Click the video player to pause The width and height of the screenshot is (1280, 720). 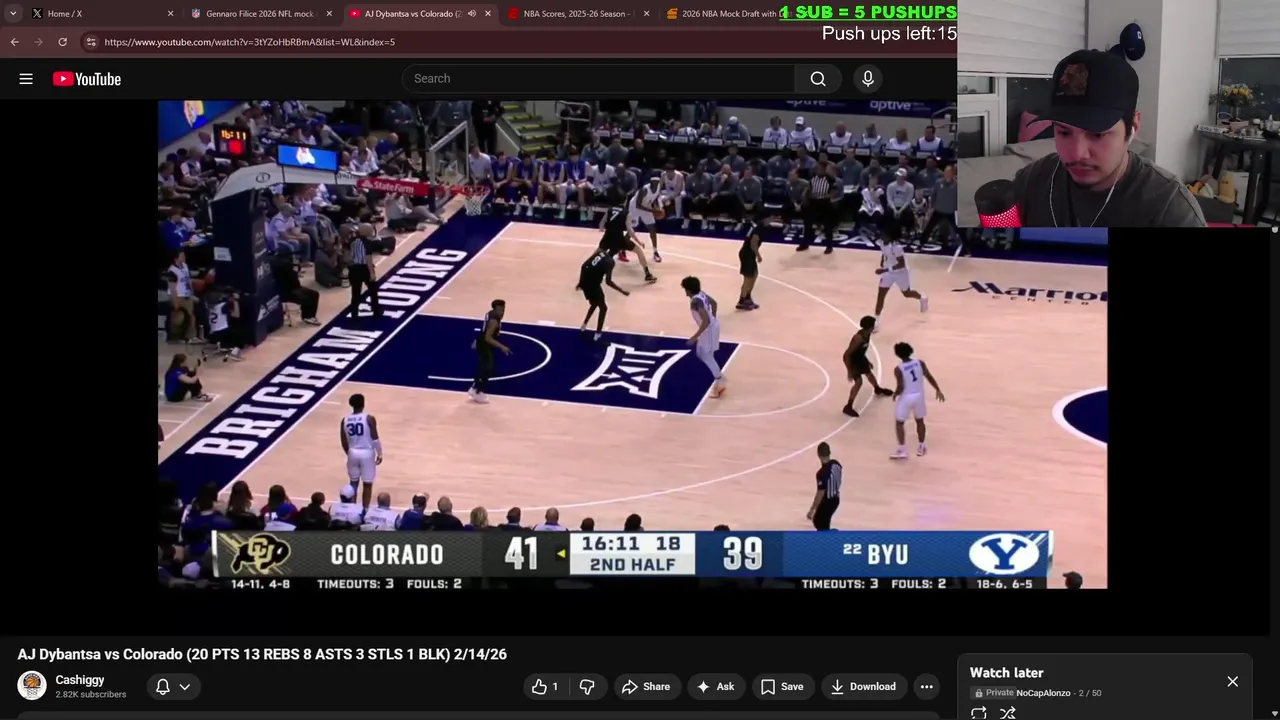pos(632,344)
